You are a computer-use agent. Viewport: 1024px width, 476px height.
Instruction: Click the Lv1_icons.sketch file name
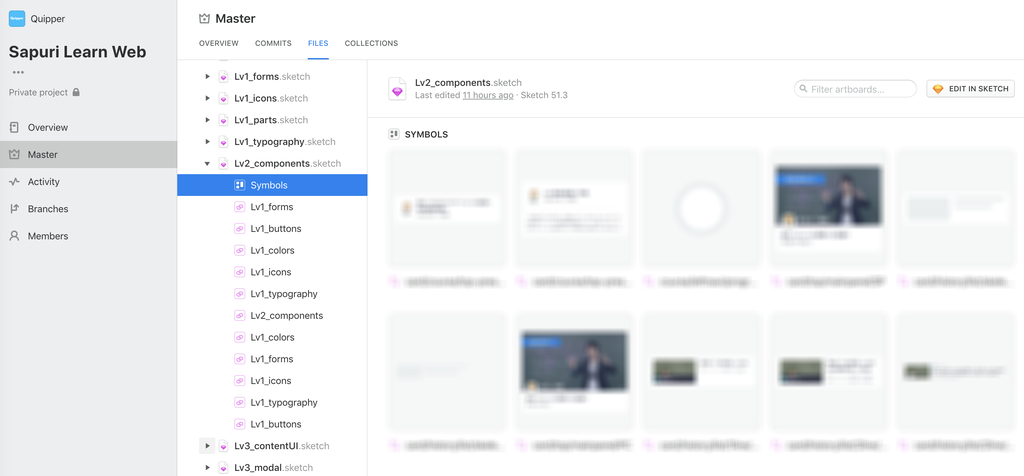tap(271, 98)
